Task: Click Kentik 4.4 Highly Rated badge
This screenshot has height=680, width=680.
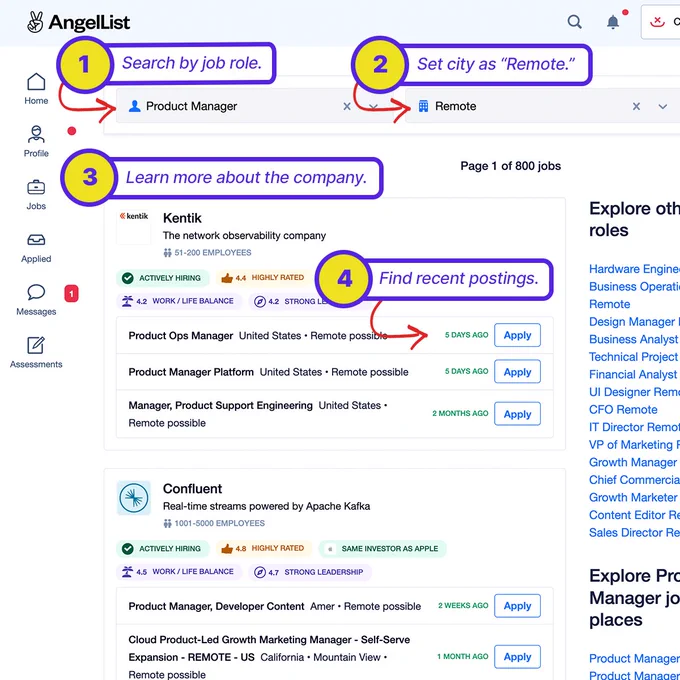Action: tap(263, 278)
